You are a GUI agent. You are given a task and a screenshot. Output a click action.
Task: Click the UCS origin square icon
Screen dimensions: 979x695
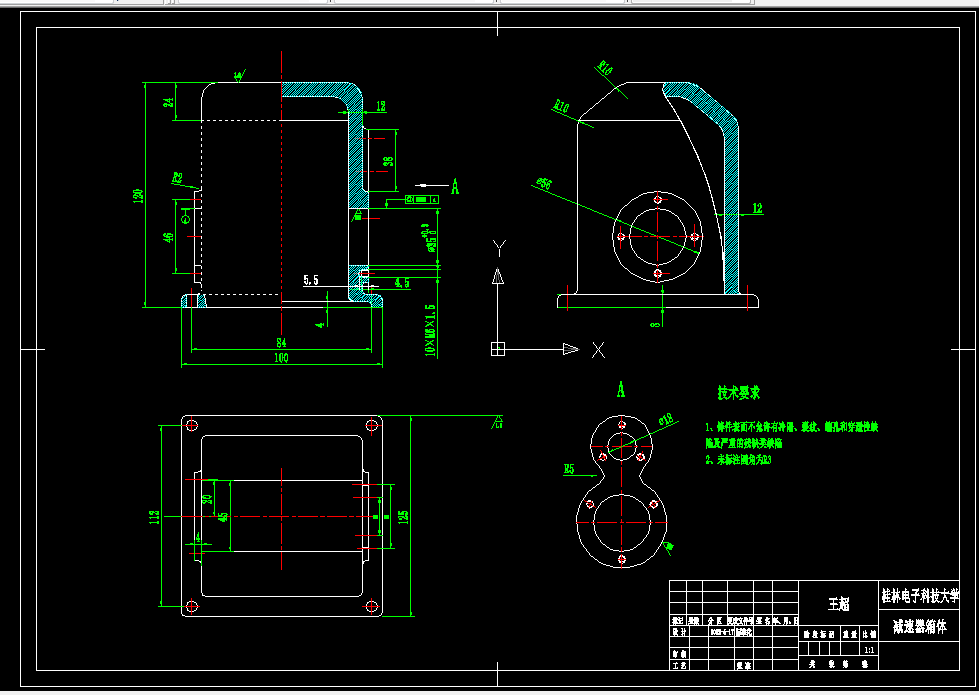[498, 349]
